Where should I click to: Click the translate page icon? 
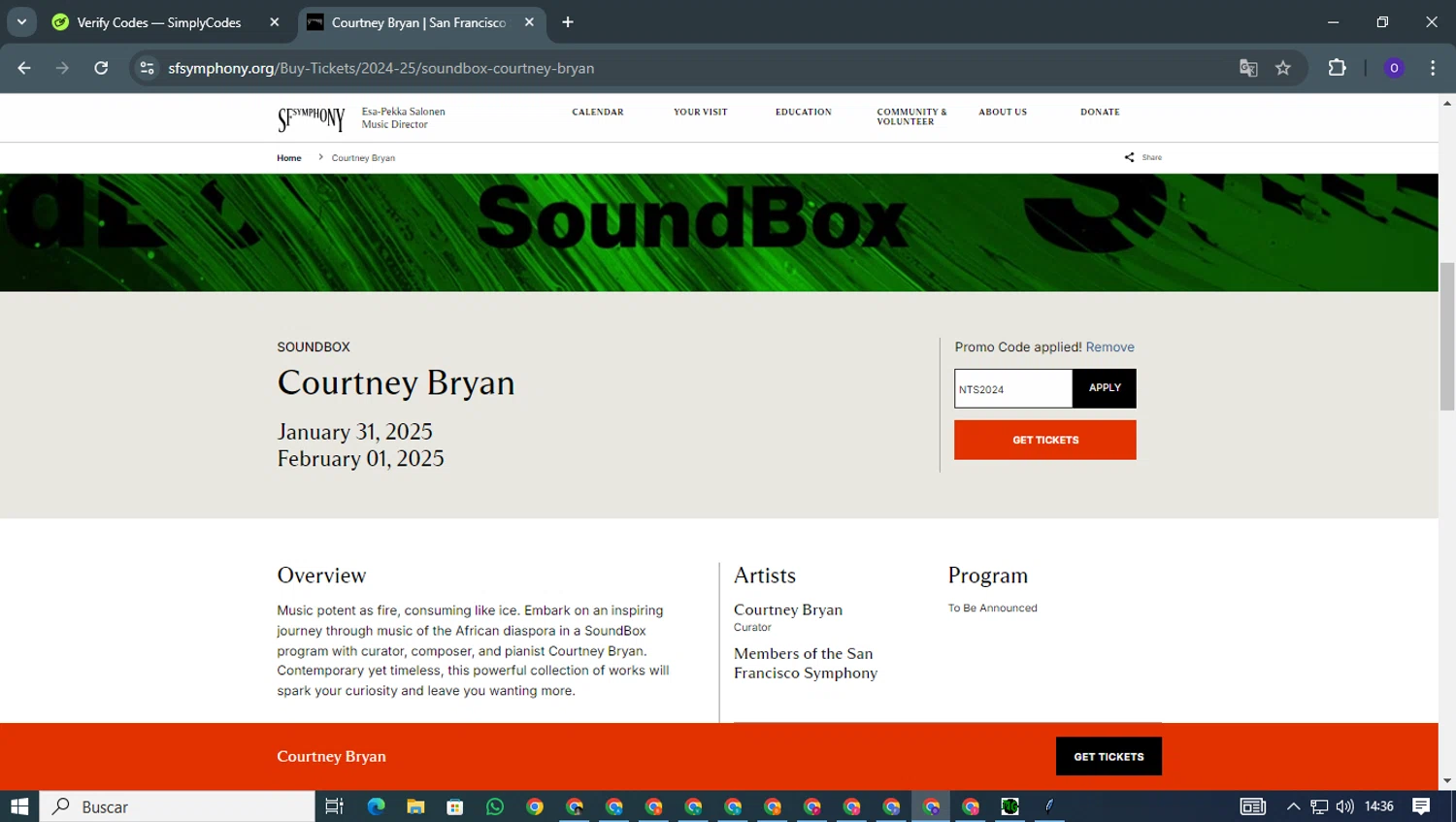tap(1248, 68)
